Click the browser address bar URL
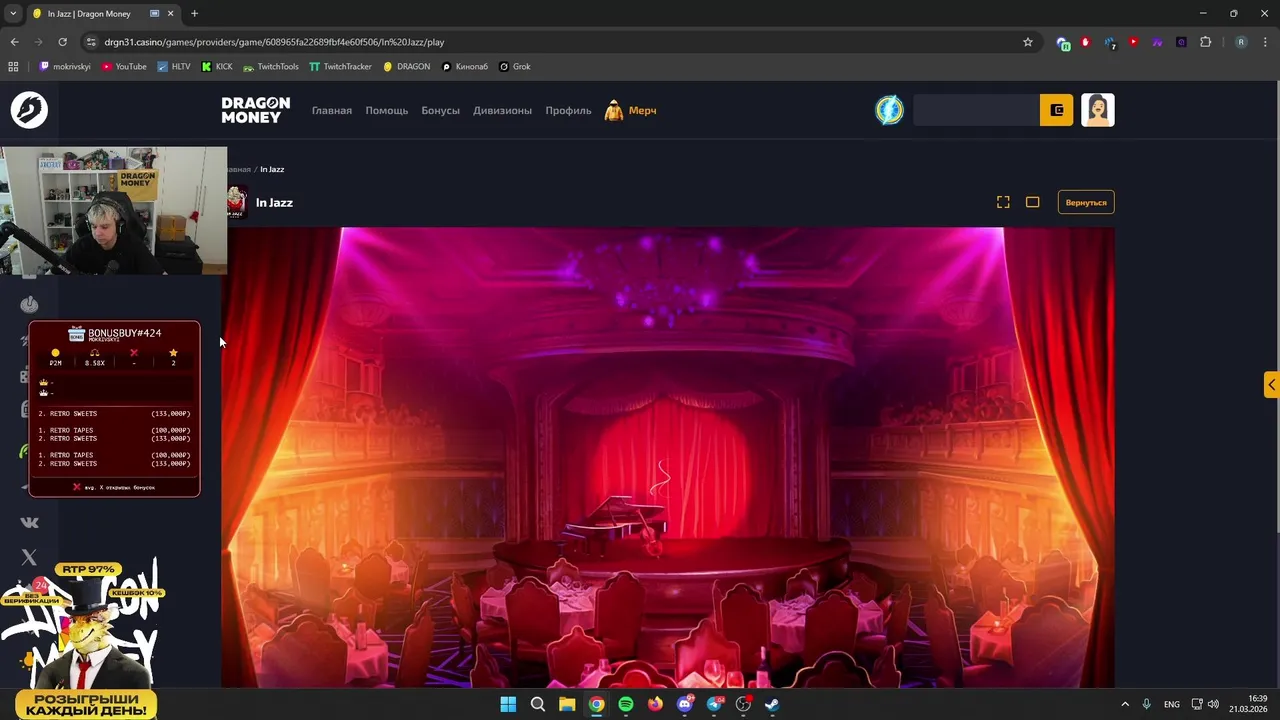Viewport: 1280px width, 720px height. pos(274,42)
